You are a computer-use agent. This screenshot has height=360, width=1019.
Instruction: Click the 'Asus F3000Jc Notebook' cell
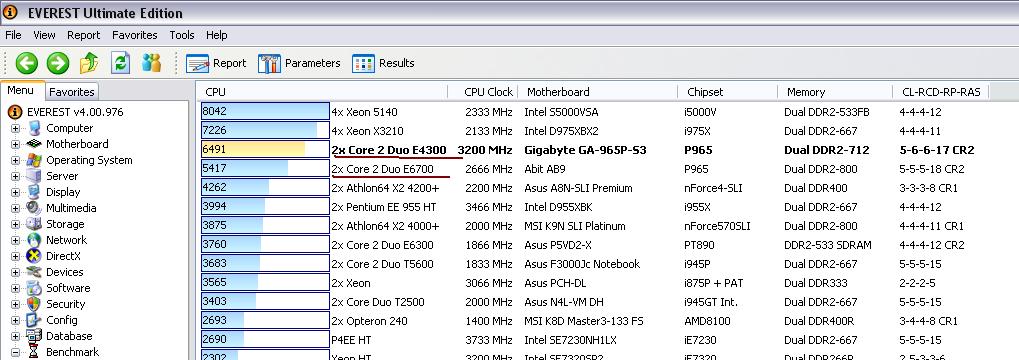[x=582, y=264]
